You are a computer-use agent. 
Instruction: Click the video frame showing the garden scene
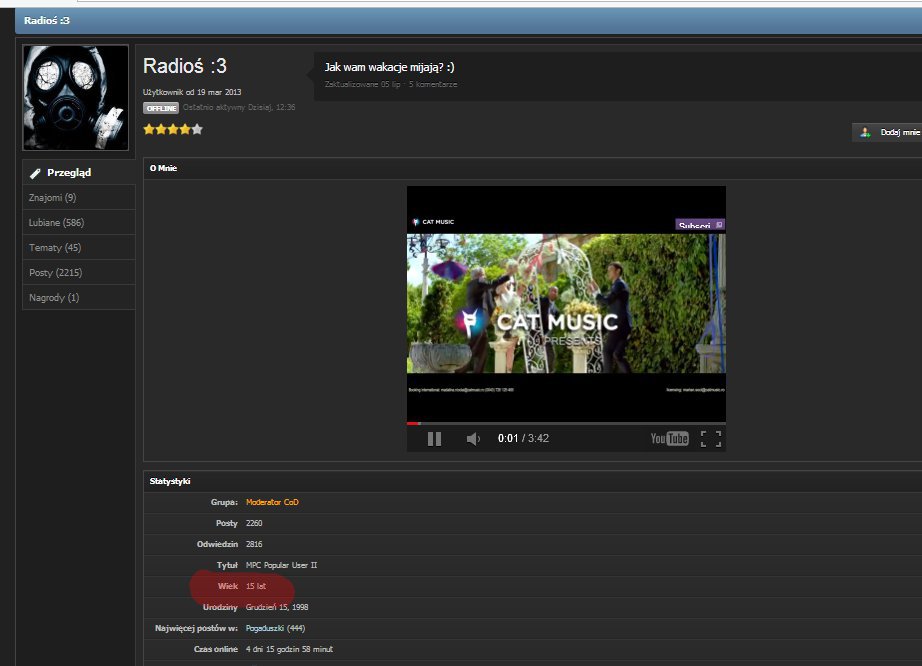(566, 303)
